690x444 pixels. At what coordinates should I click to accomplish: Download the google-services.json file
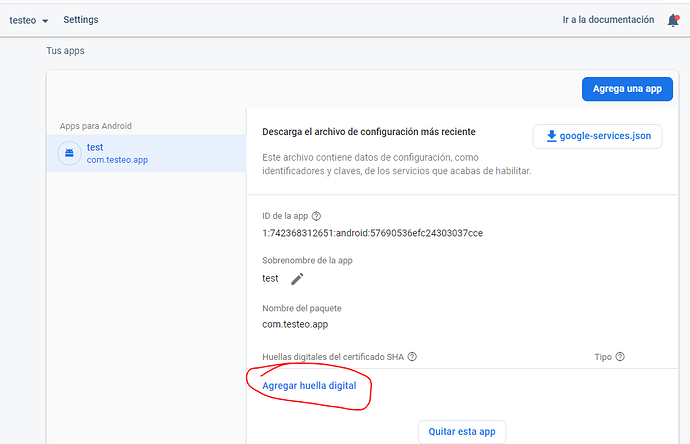[x=597, y=136]
